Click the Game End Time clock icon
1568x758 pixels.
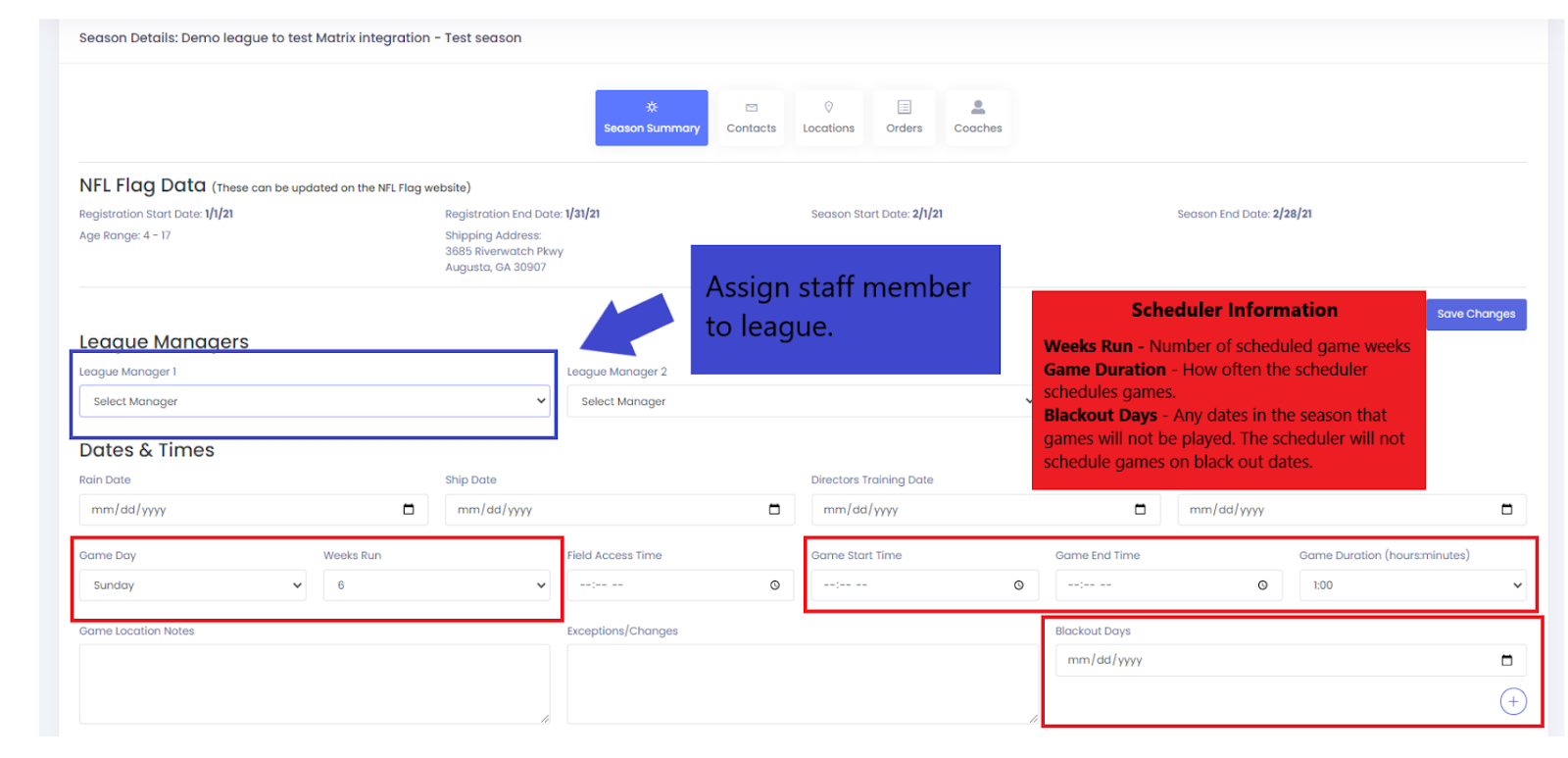coord(1262,585)
